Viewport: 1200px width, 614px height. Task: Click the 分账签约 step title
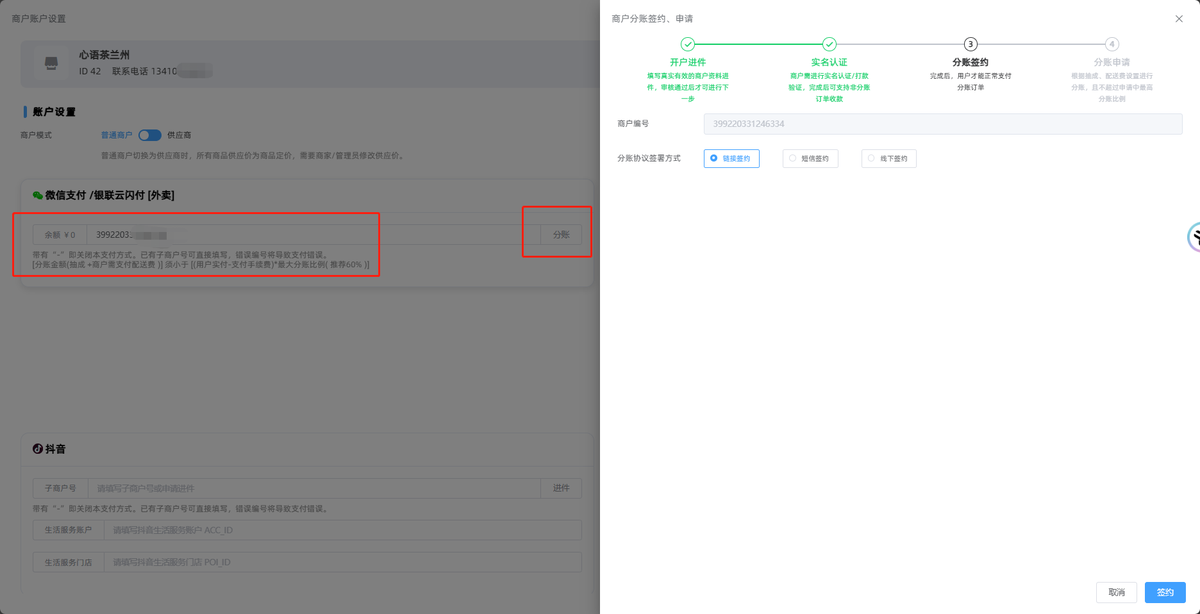(970, 62)
